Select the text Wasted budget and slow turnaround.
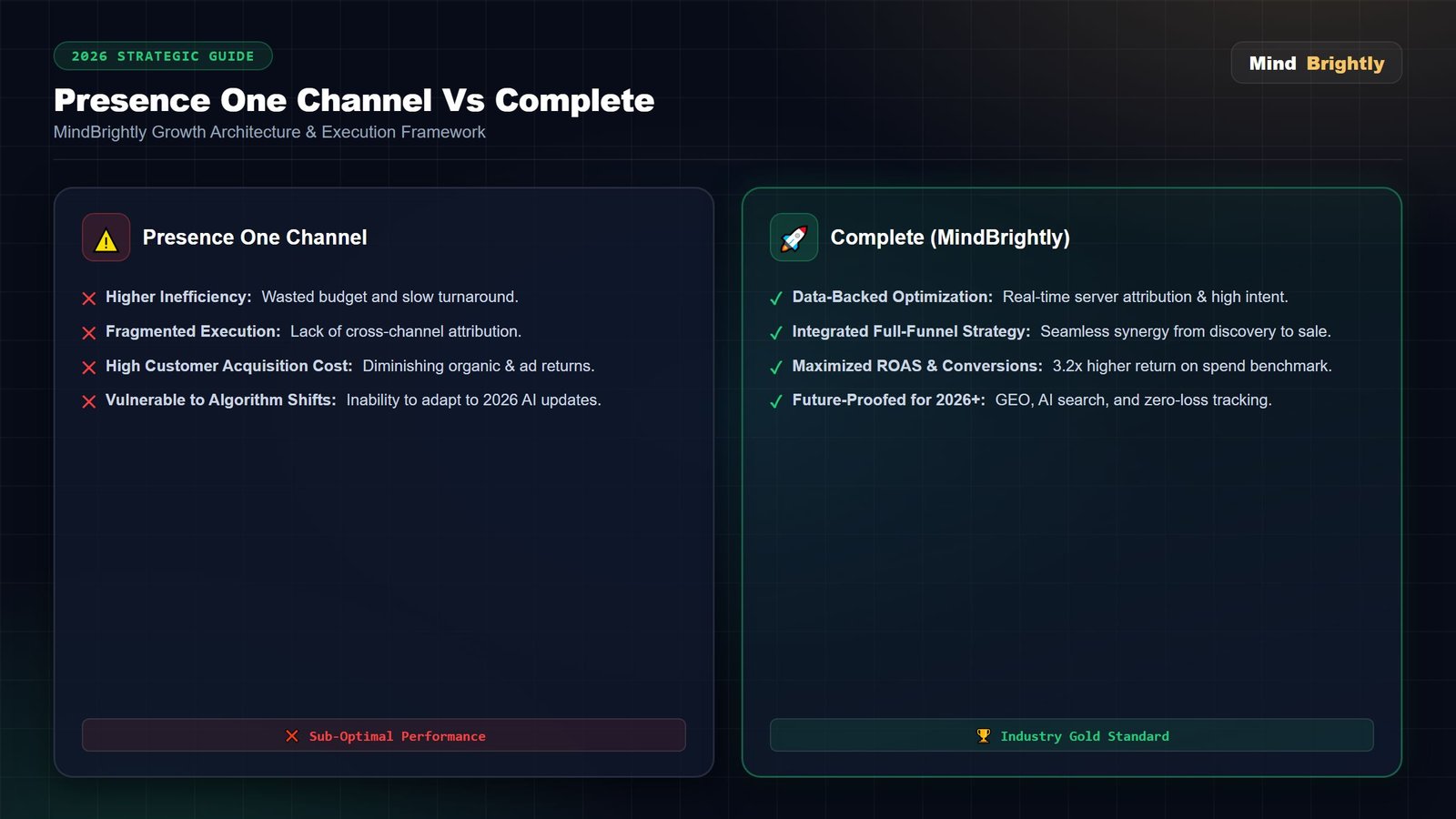The height and width of the screenshot is (819, 1456). pyautogui.click(x=389, y=297)
